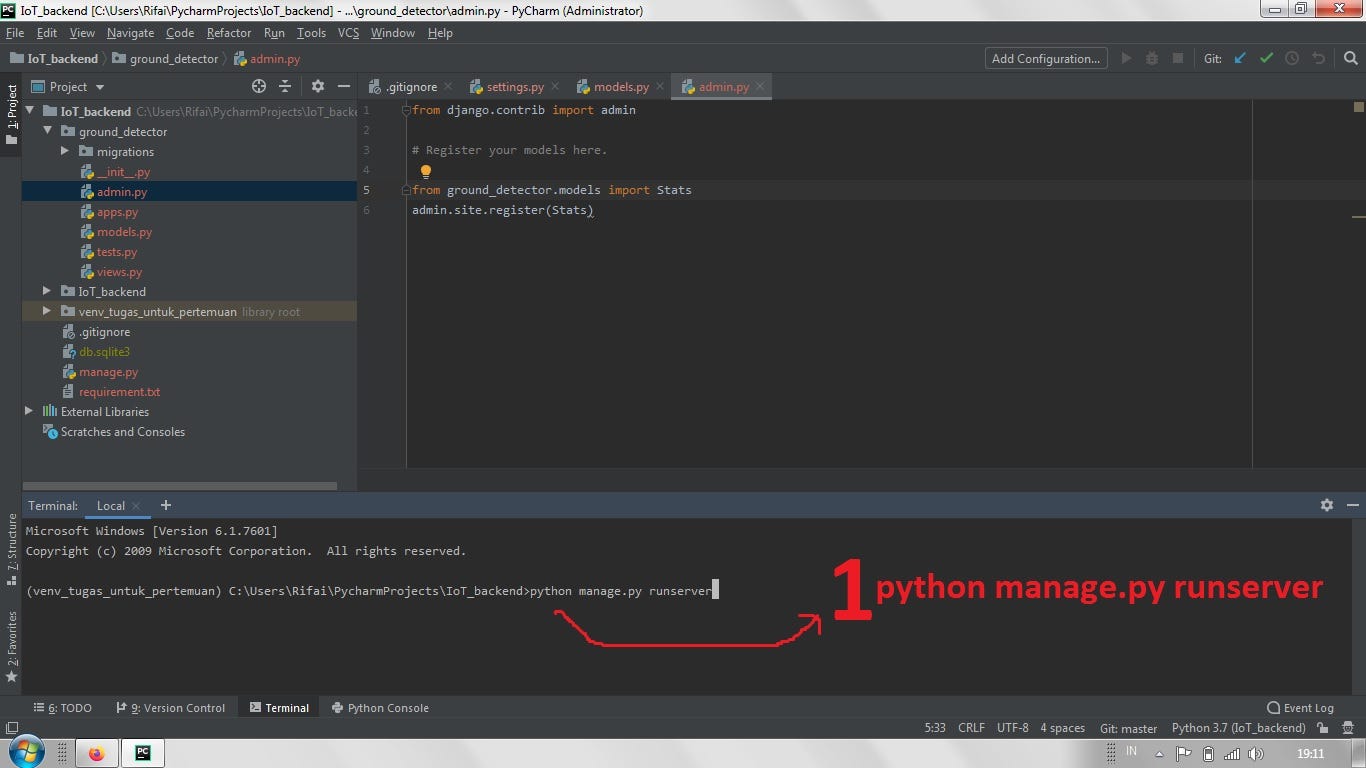Open the Git: master branch dropdown
Screen dimensions: 1366x768
click(1128, 728)
